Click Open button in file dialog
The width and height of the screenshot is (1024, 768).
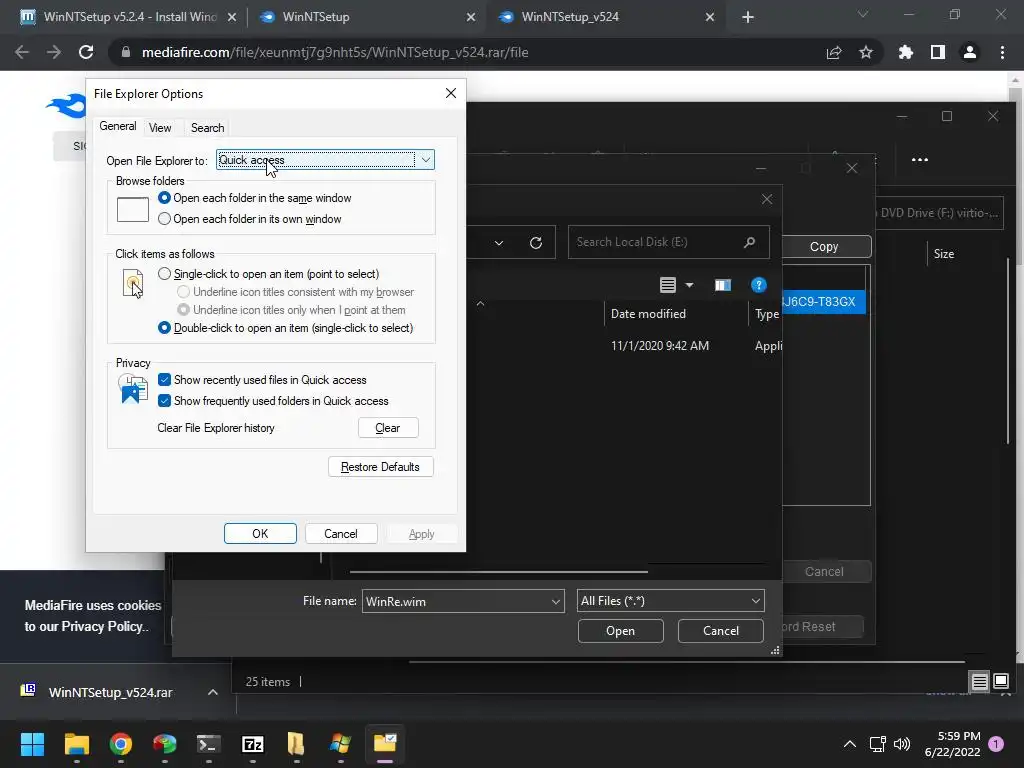click(x=620, y=631)
